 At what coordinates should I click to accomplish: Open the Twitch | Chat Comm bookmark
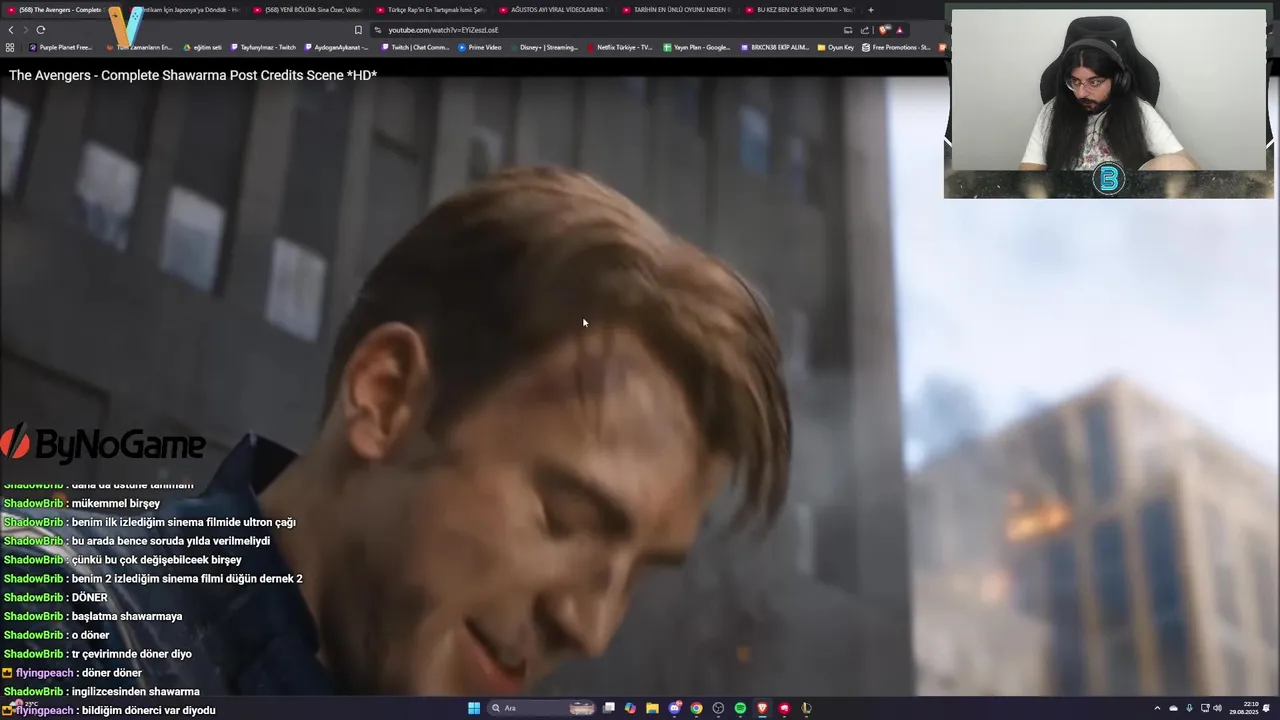[x=415, y=47]
